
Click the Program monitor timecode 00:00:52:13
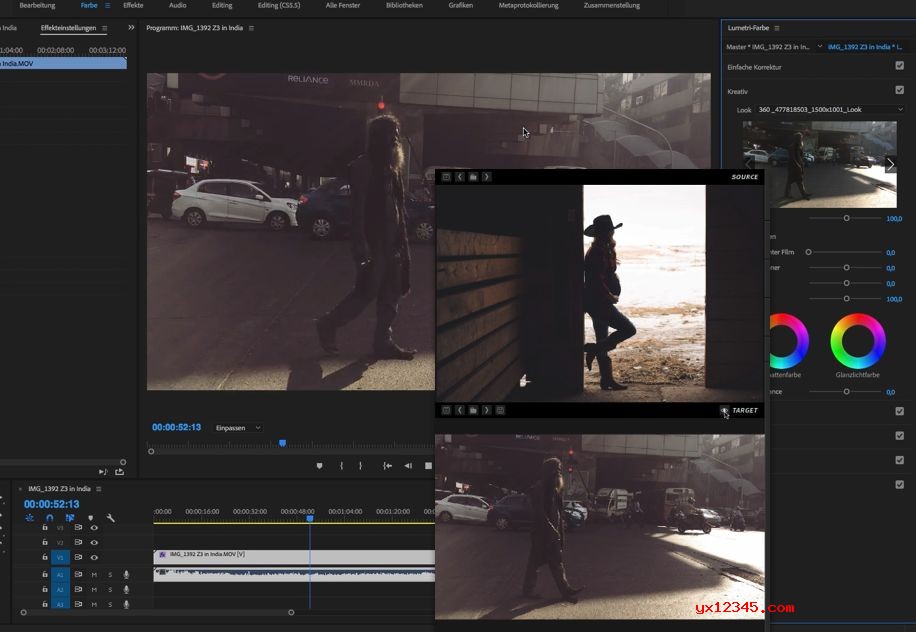coord(176,428)
